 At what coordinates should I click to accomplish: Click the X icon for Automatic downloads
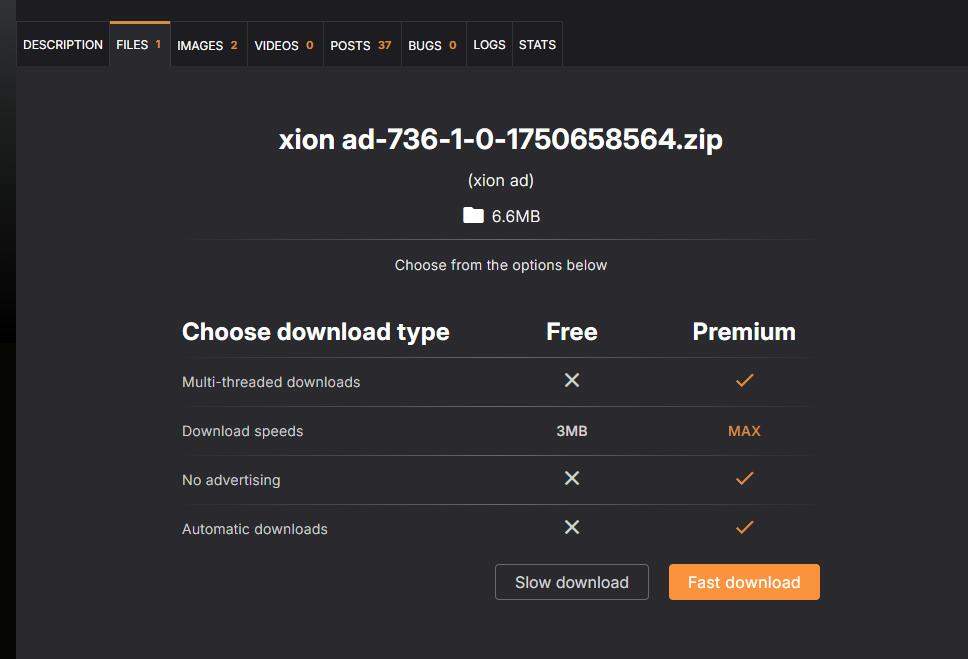(572, 527)
